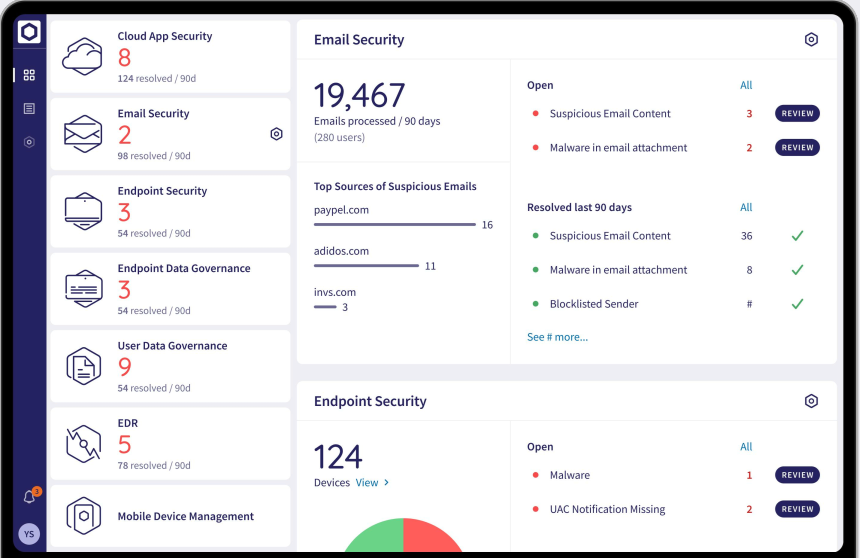Select the Cloud App Security card
This screenshot has height=558, width=860.
pyautogui.click(x=170, y=56)
